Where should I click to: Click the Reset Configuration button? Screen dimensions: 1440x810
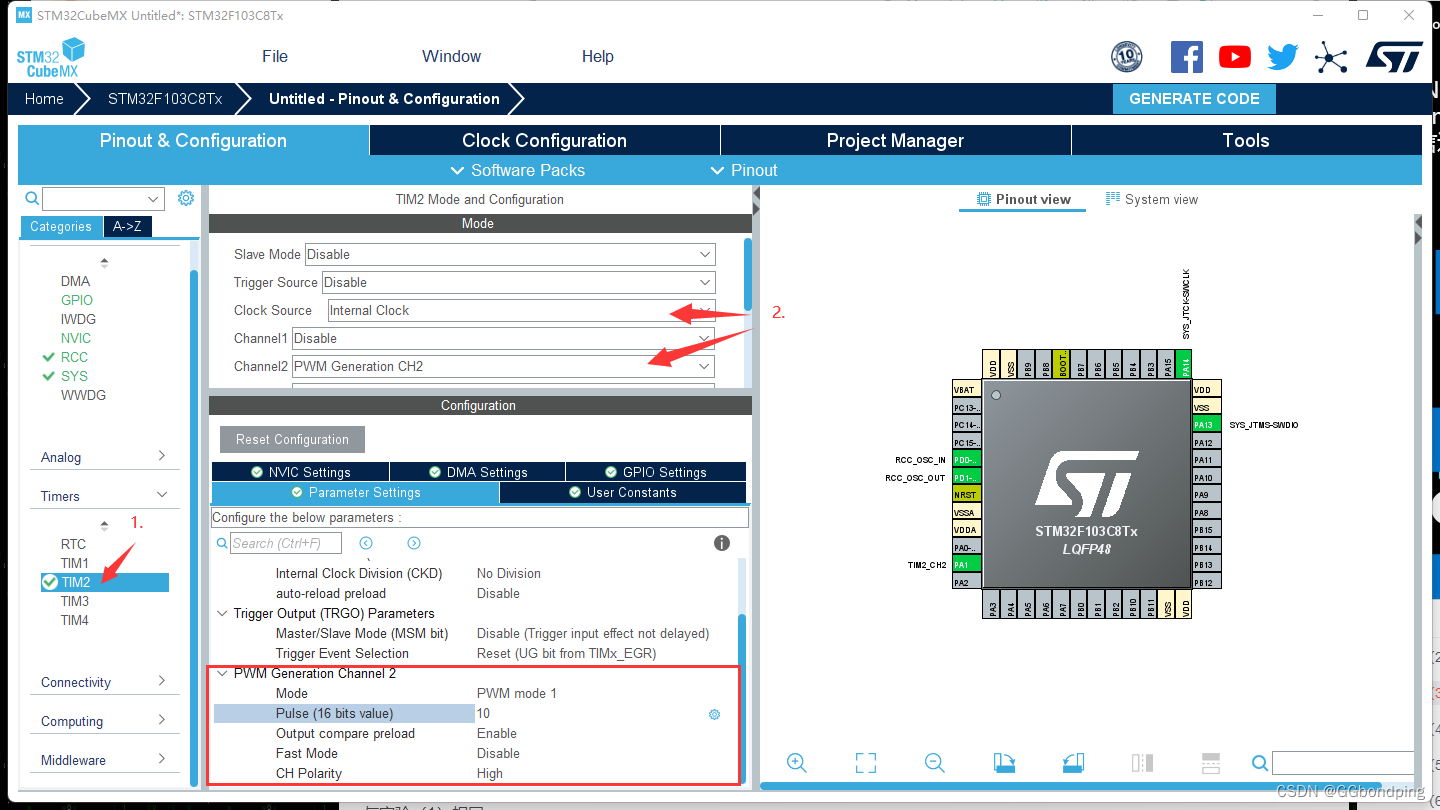[292, 439]
